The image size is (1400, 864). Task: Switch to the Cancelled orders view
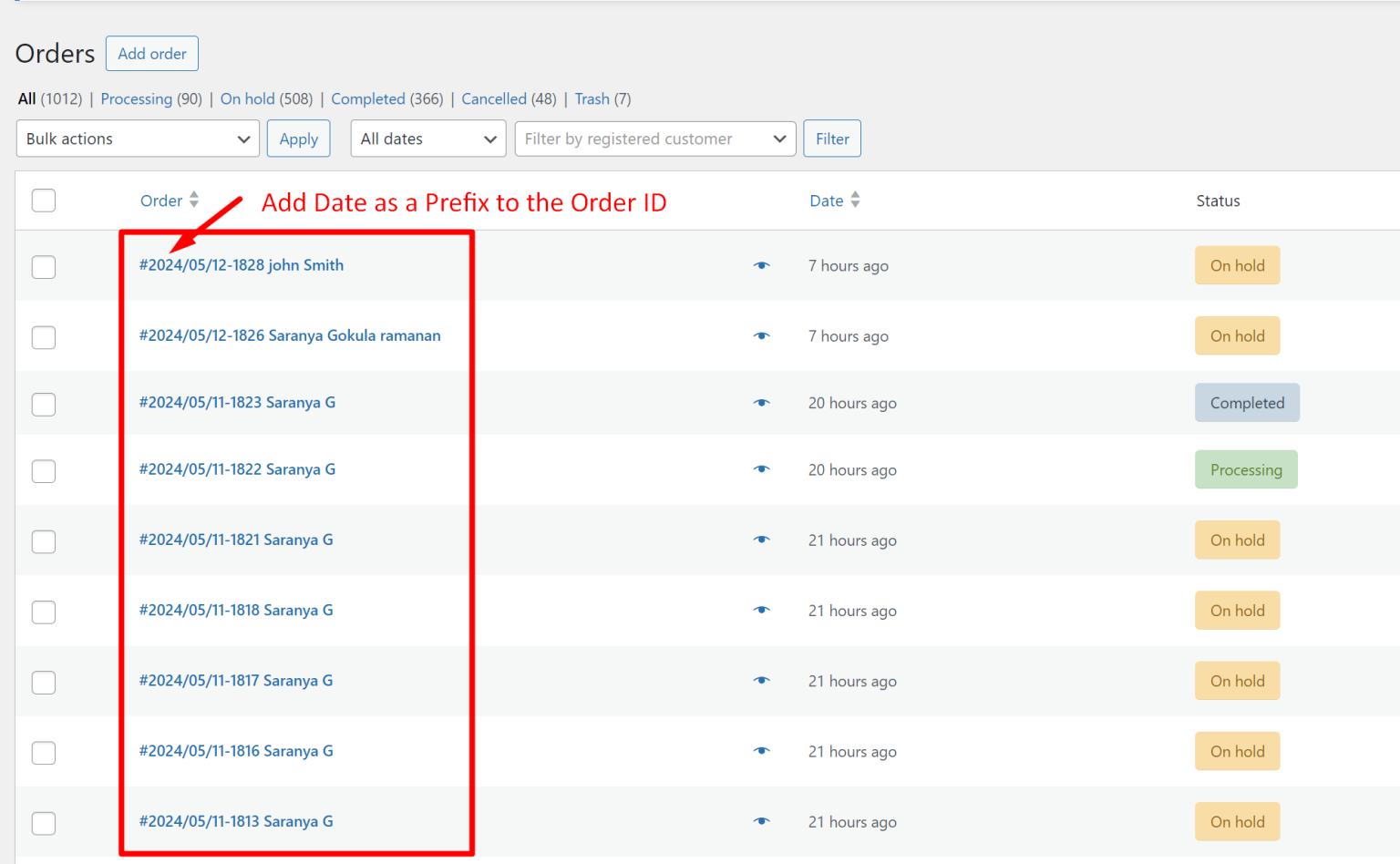click(x=493, y=98)
